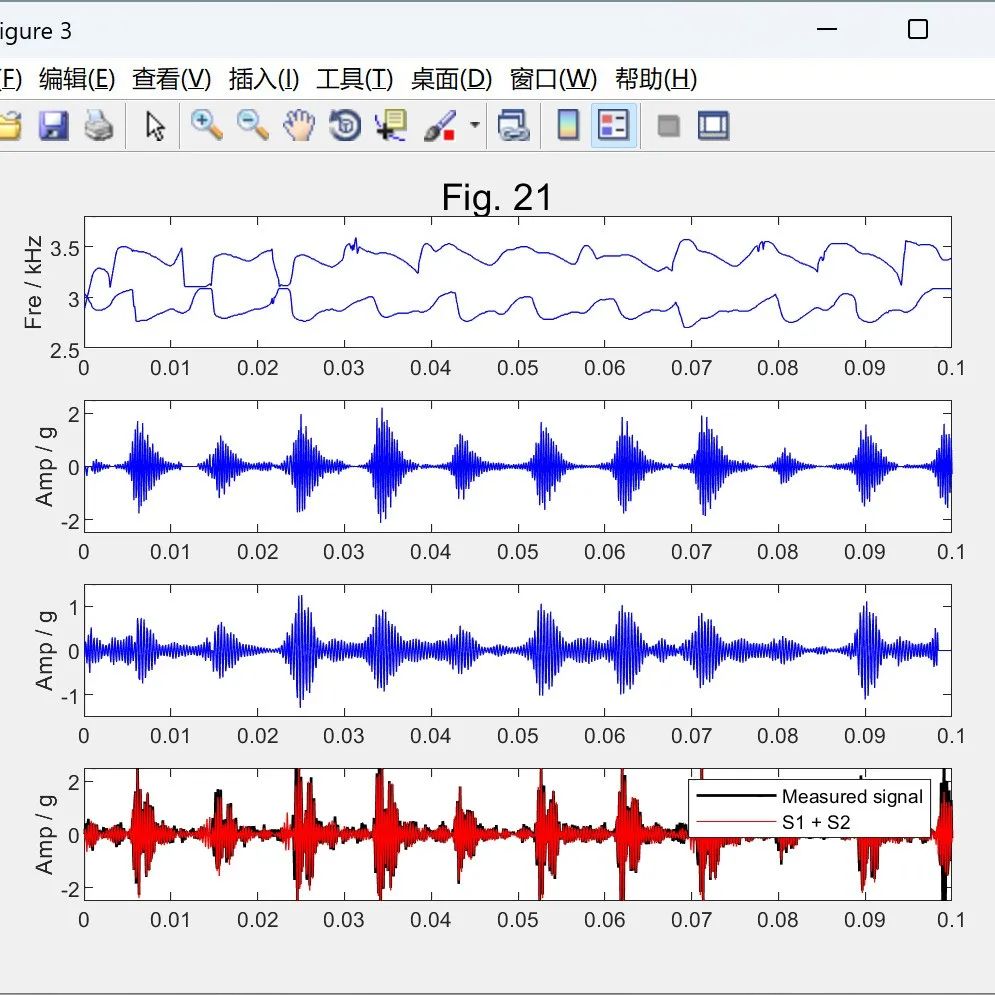This screenshot has width=995, height=995.
Task: Open the Brush color dropdown arrow
Action: coord(475,125)
